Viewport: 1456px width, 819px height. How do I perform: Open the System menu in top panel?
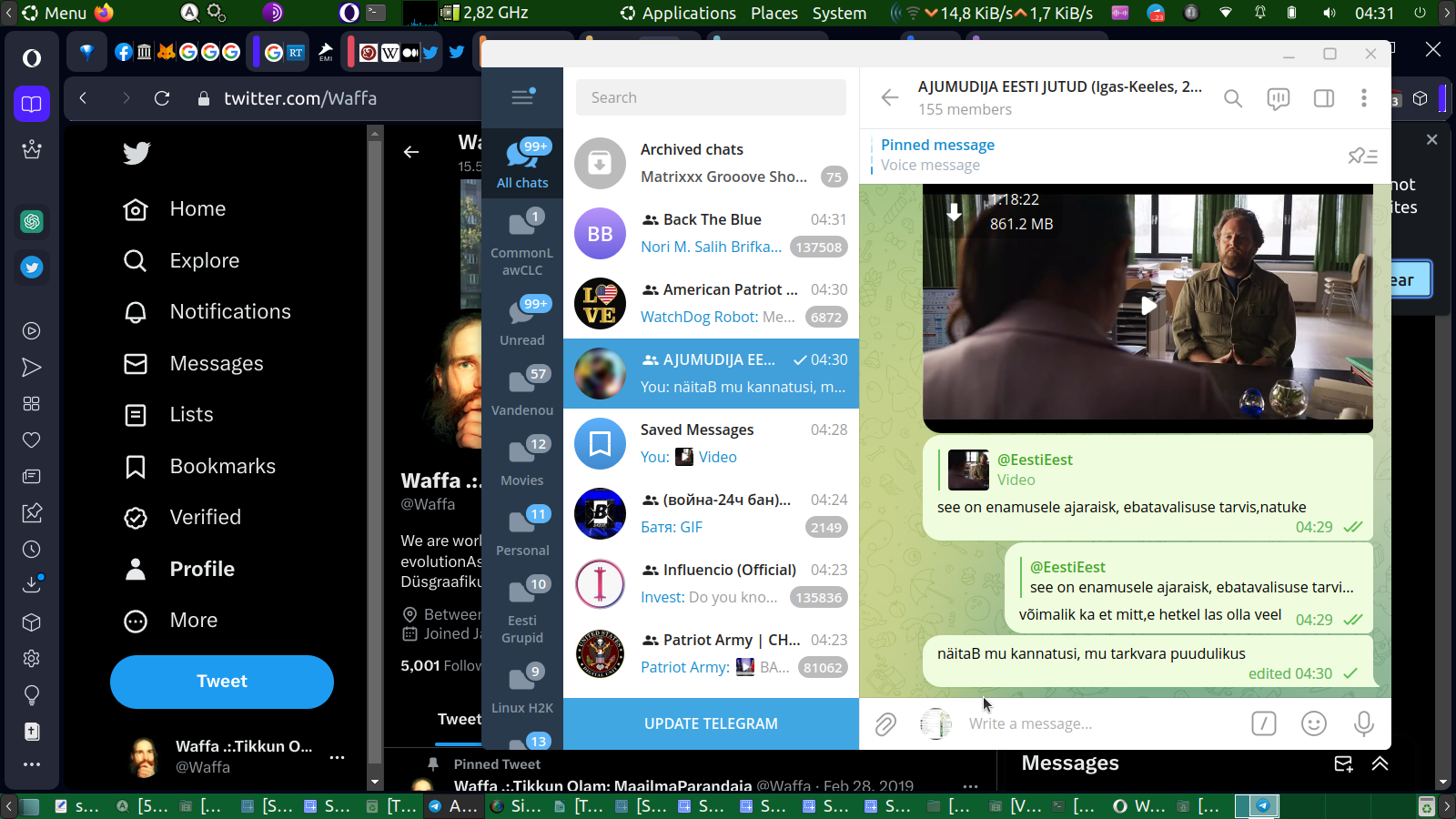coord(839,13)
